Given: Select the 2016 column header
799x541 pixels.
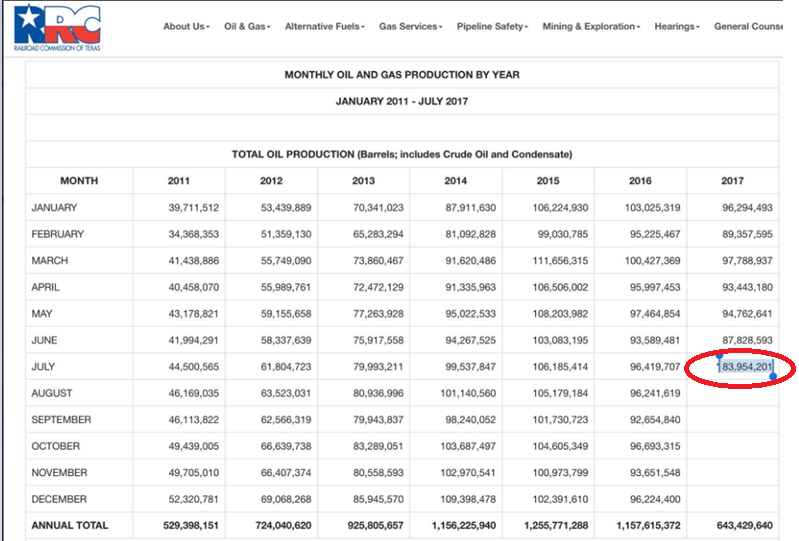Looking at the screenshot, I should [640, 181].
